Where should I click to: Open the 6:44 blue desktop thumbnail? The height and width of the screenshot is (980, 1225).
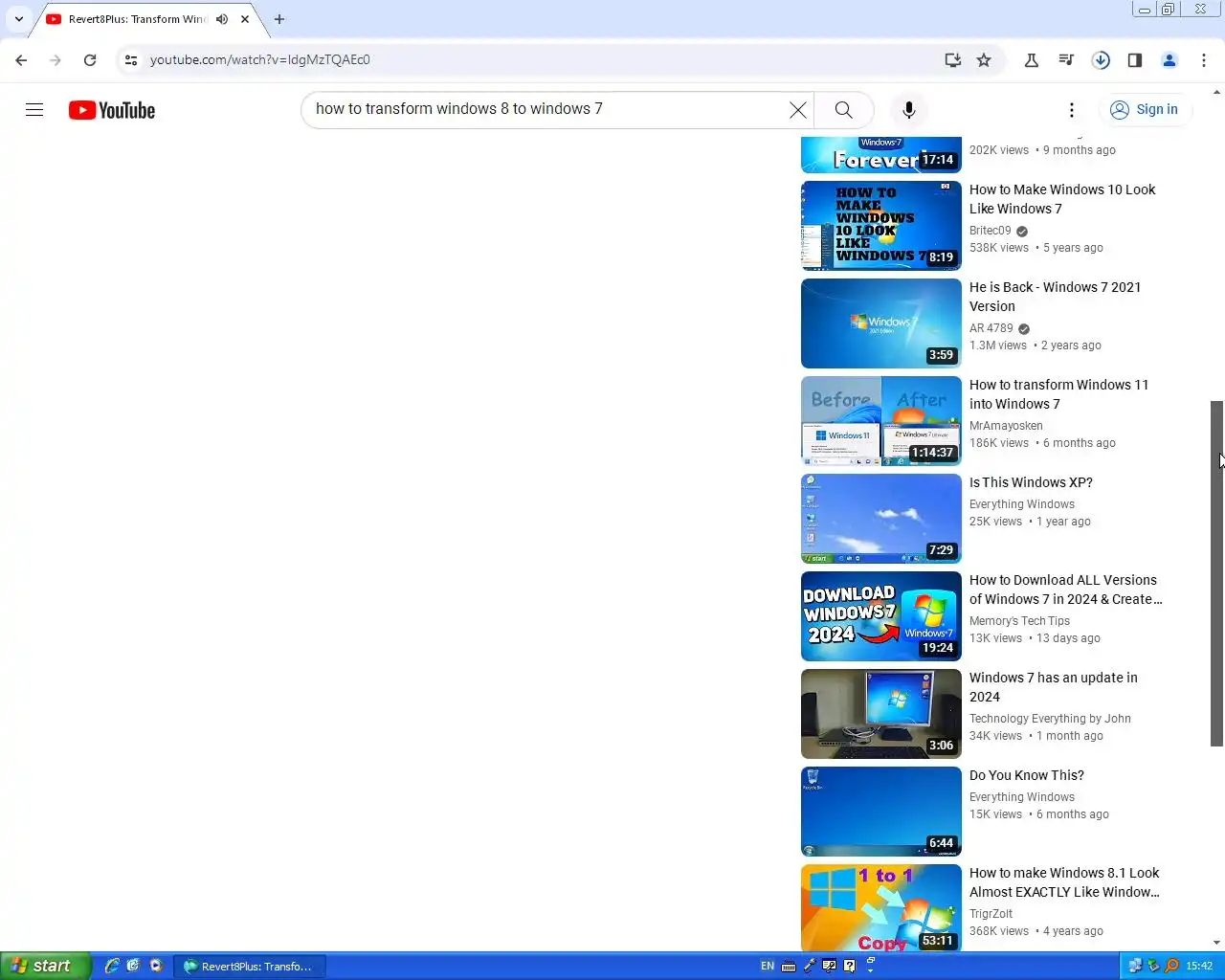tap(880, 812)
